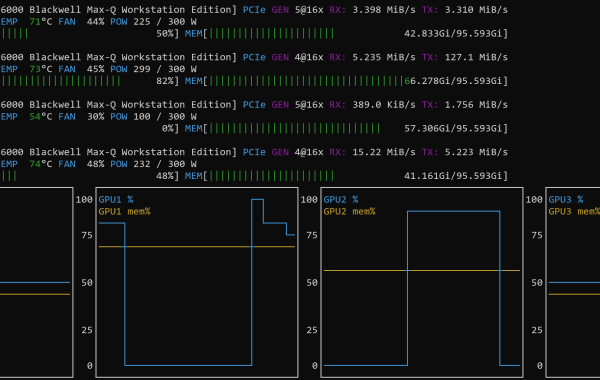The image size is (600, 380).
Task: Select the 71°C temperature value
Action: [x=41, y=22]
